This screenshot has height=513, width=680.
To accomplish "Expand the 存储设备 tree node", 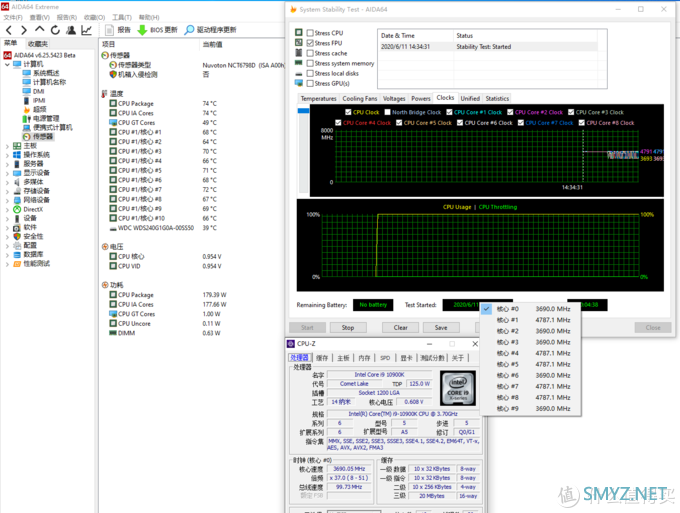I will [7, 192].
